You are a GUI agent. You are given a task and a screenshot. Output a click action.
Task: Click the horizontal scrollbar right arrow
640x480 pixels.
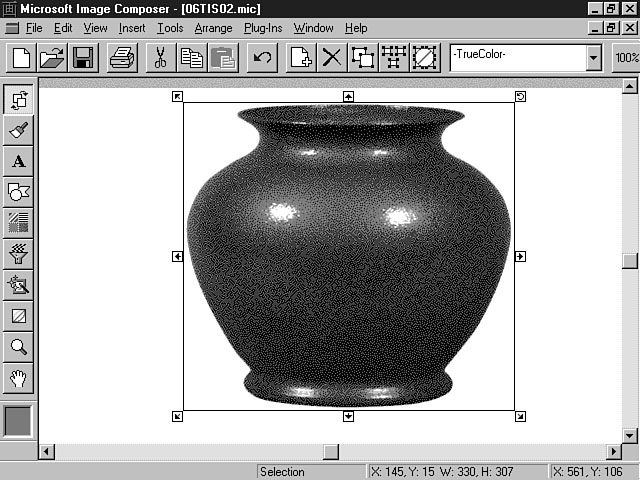pos(614,452)
